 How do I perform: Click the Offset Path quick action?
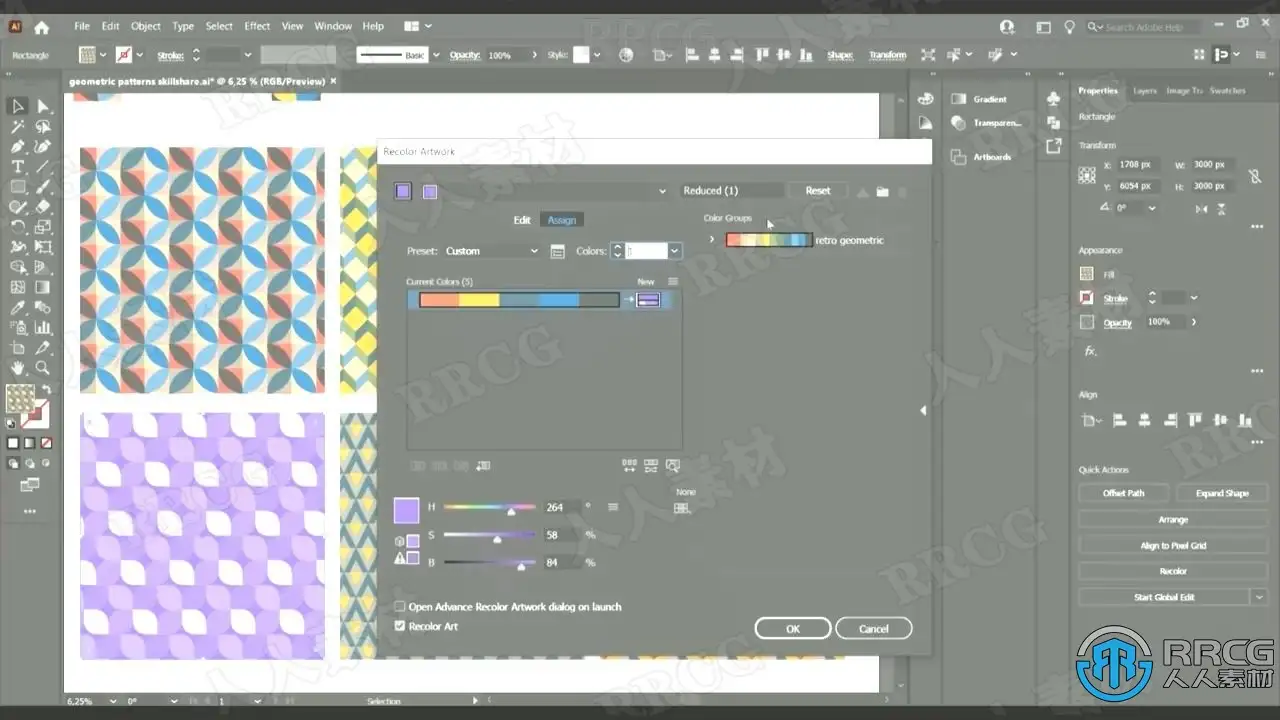coord(1123,493)
